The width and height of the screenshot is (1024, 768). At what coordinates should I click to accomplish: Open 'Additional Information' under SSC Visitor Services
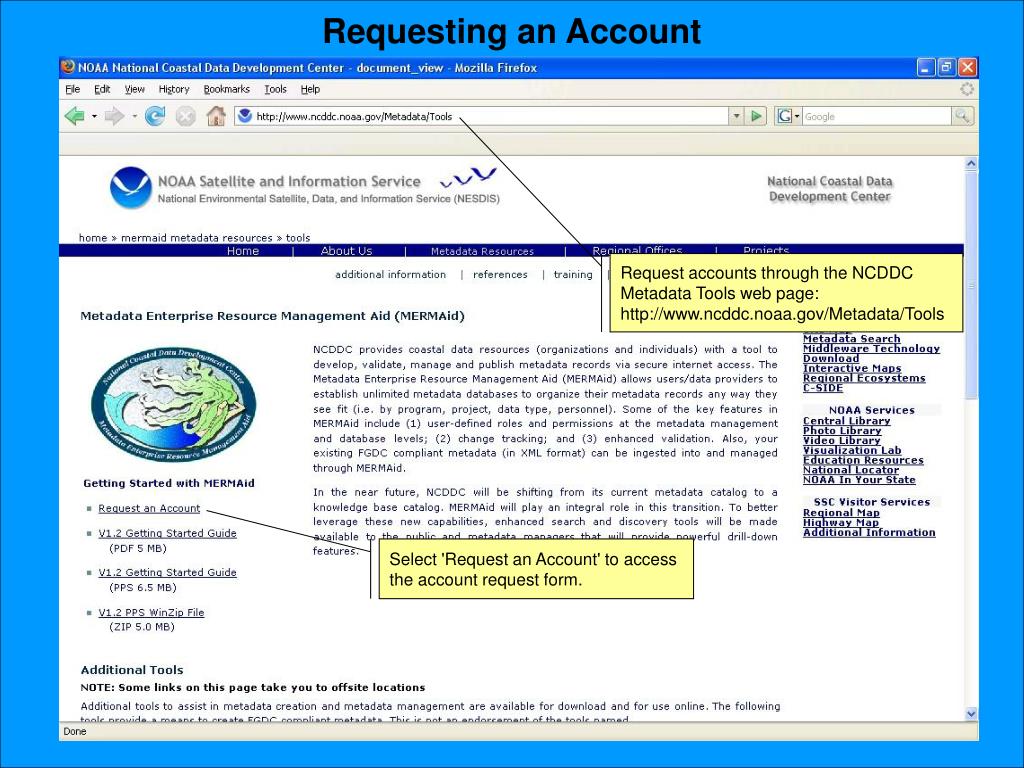pos(869,532)
